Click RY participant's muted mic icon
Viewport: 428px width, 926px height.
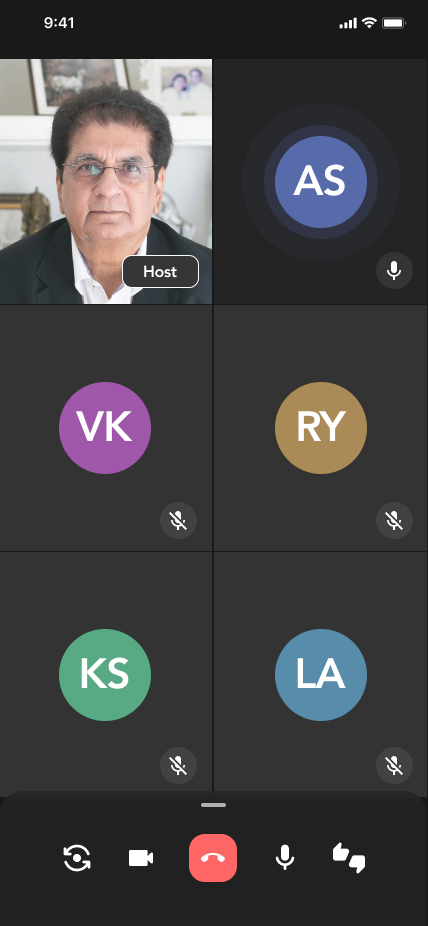pos(394,520)
